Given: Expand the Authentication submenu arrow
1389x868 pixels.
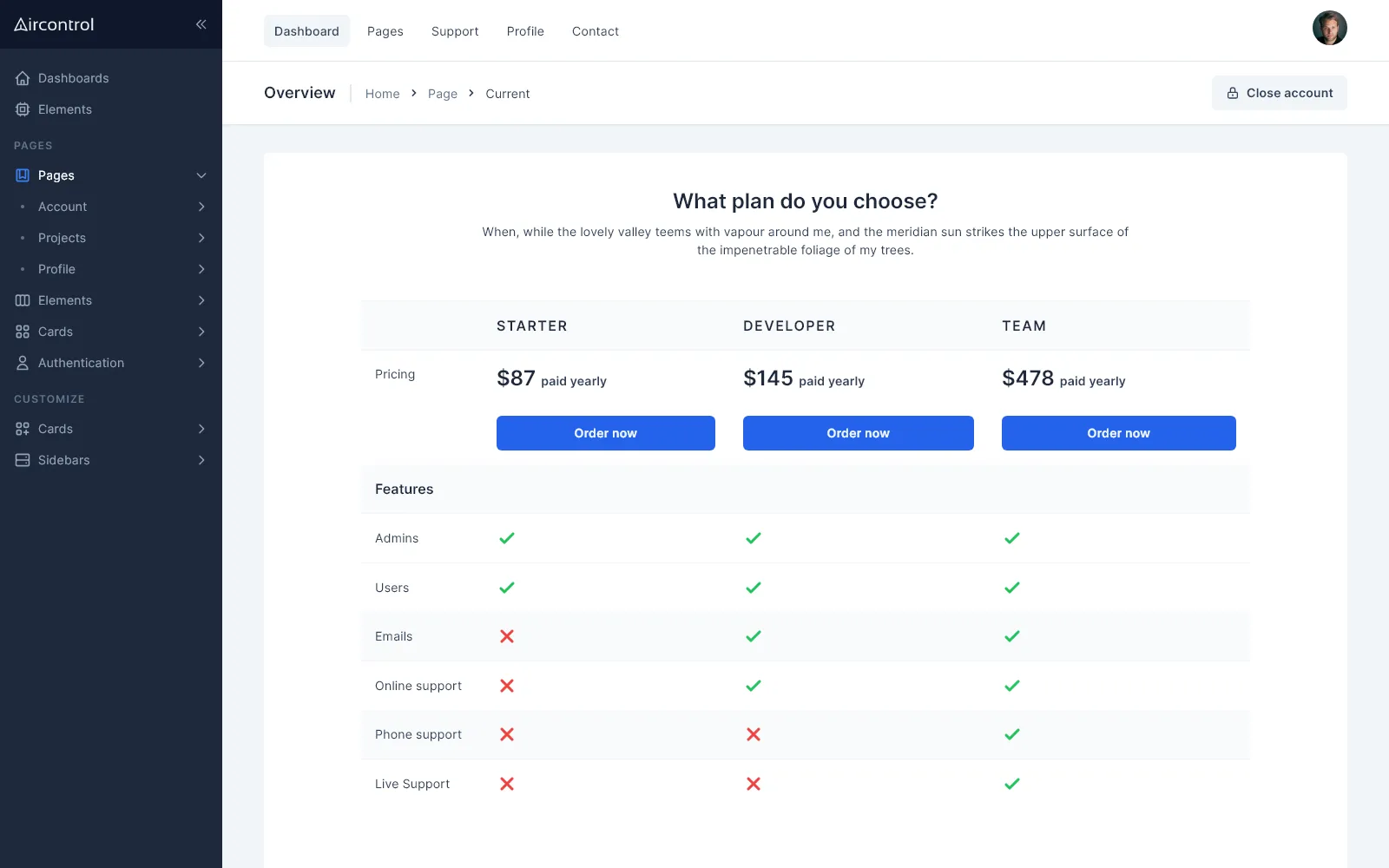Looking at the screenshot, I should pos(201,363).
